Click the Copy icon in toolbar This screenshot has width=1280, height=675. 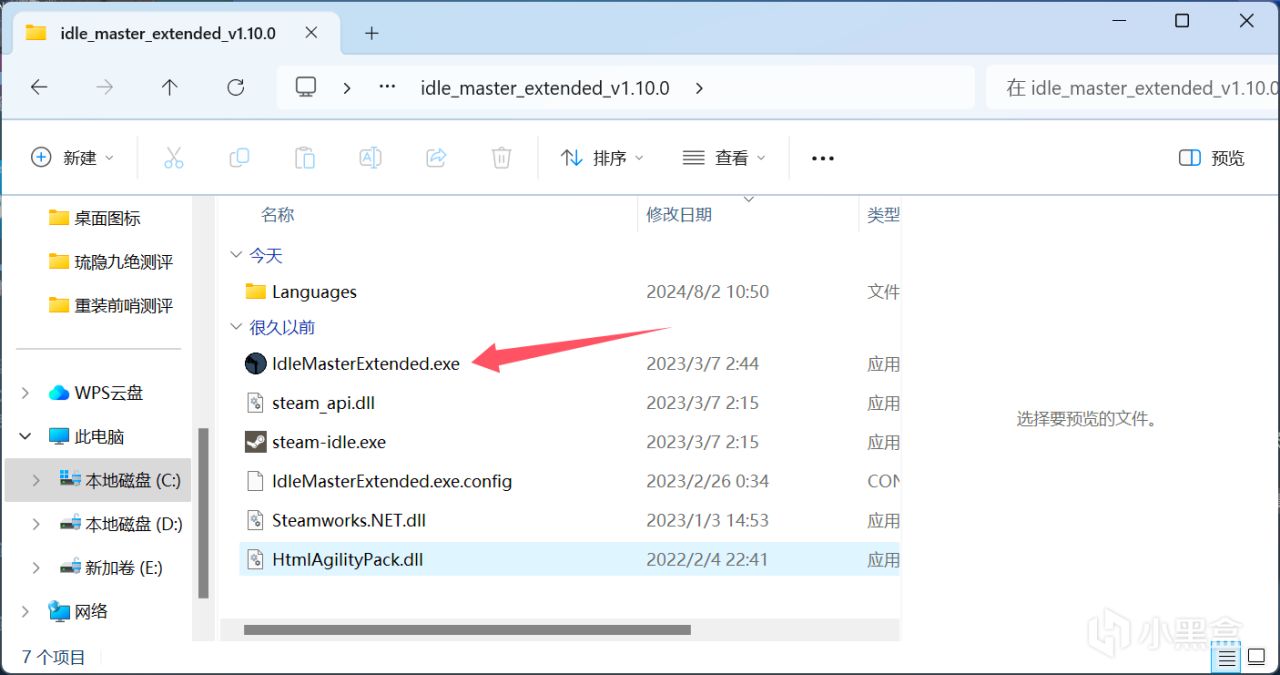tap(239, 158)
